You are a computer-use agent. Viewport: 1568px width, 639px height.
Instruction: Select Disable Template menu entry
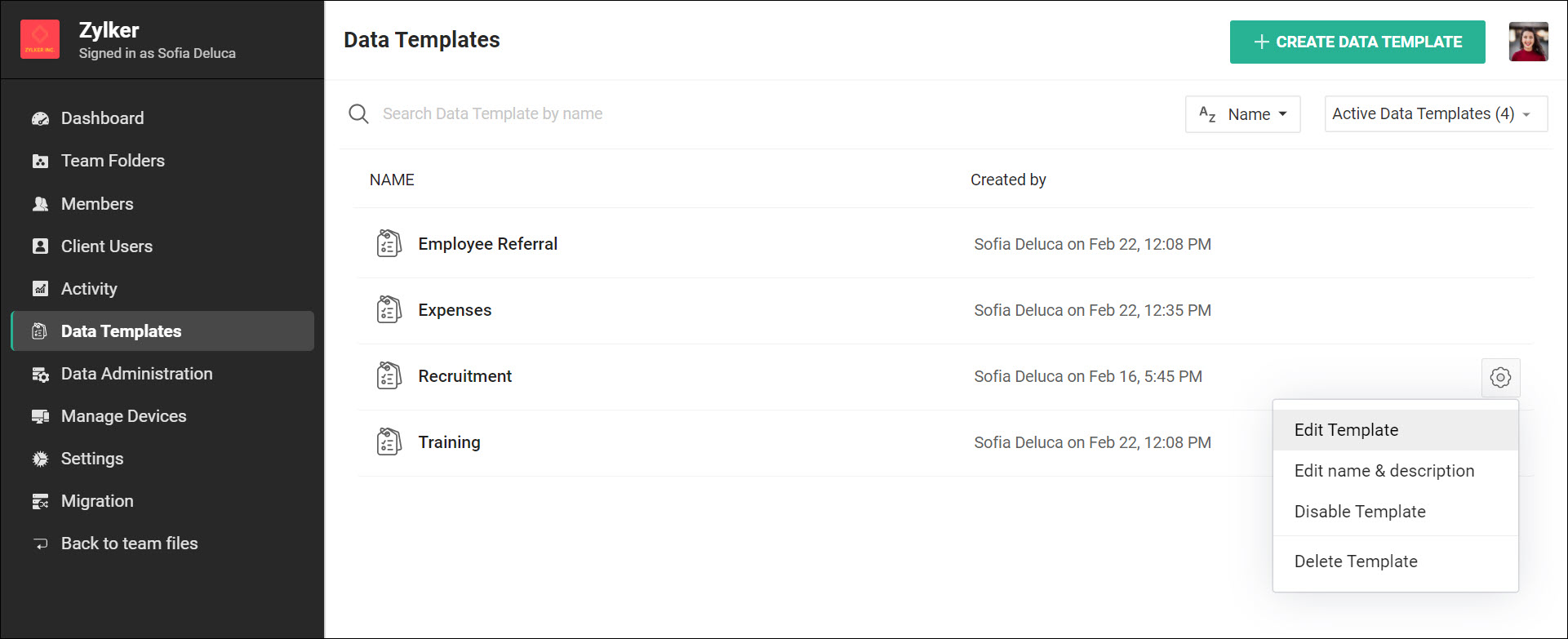(1360, 512)
